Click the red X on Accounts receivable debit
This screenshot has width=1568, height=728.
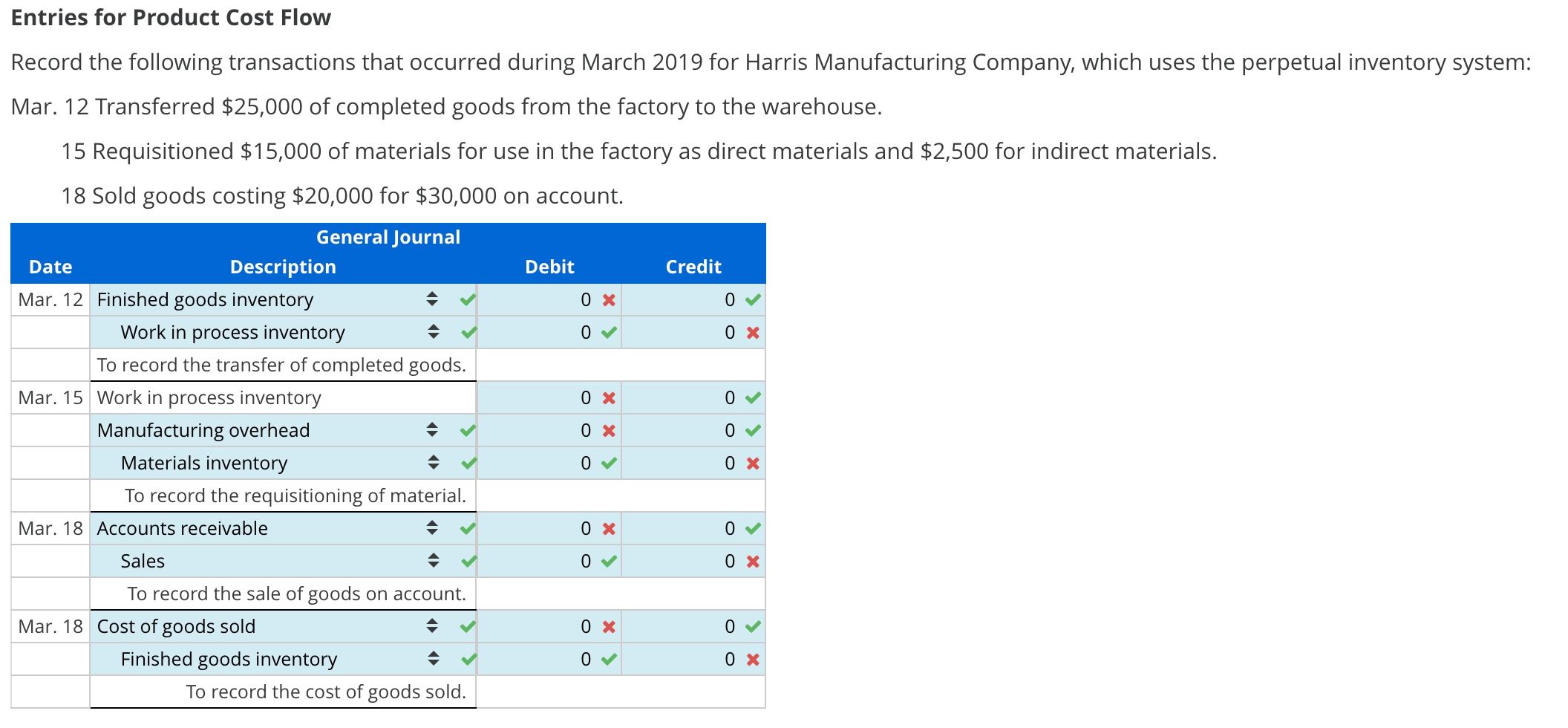point(607,528)
